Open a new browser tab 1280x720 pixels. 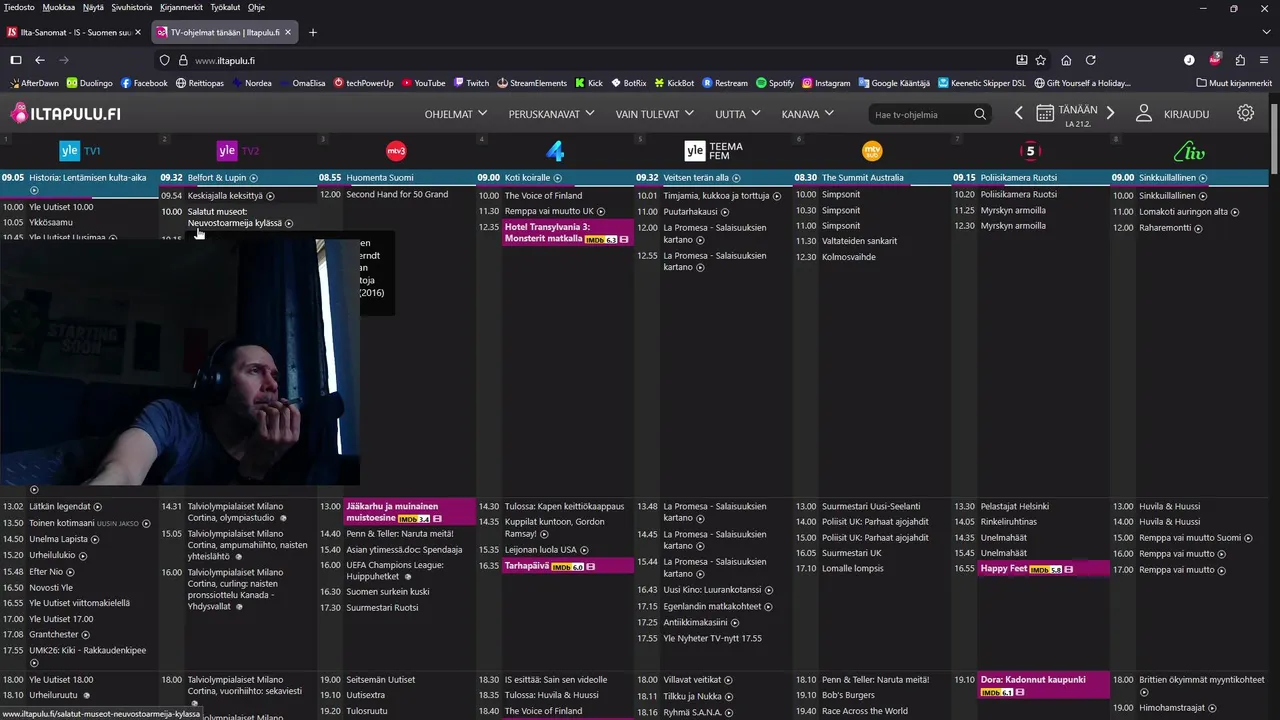[x=313, y=32]
